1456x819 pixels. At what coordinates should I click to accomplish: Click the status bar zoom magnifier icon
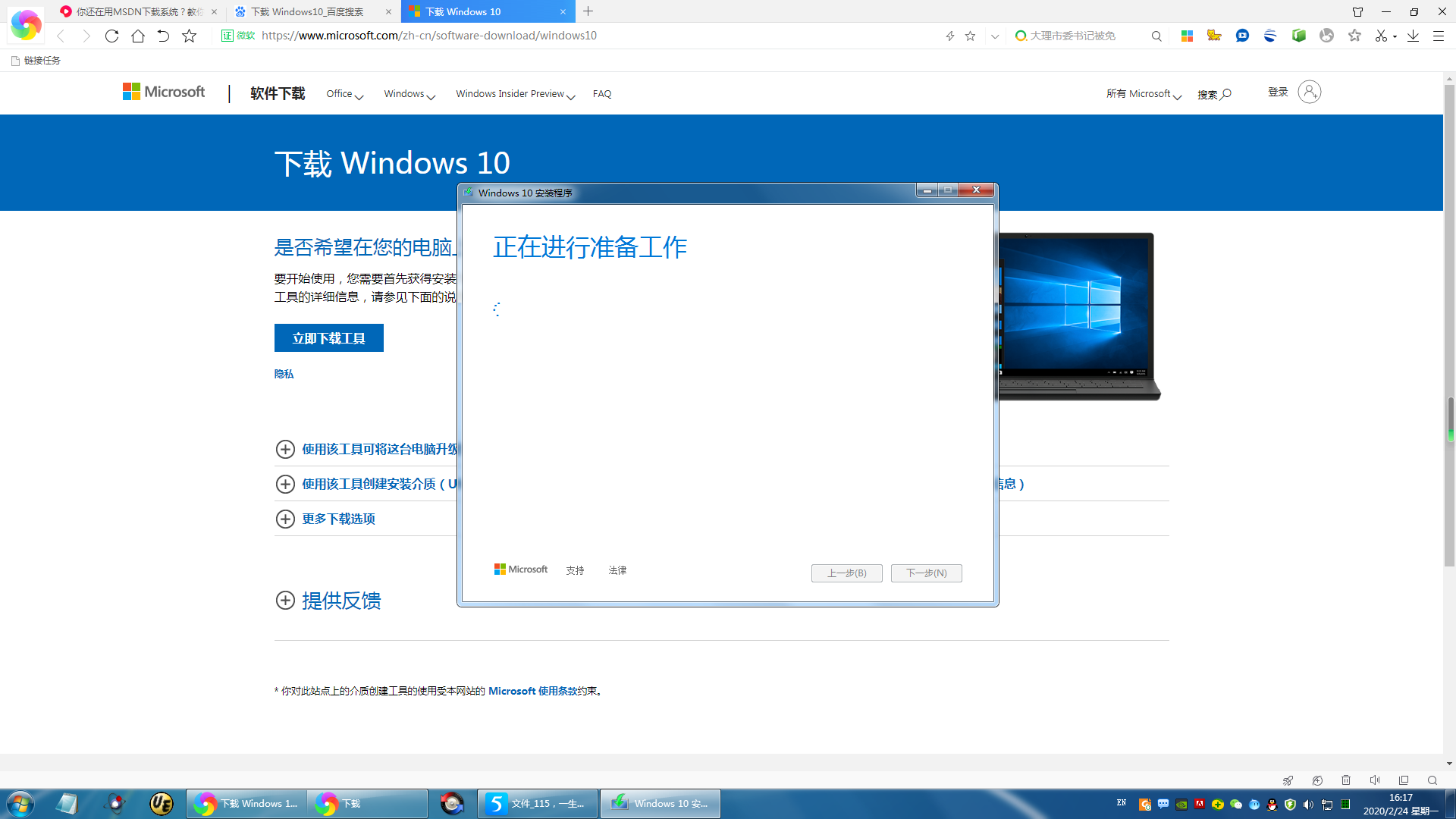click(1432, 780)
